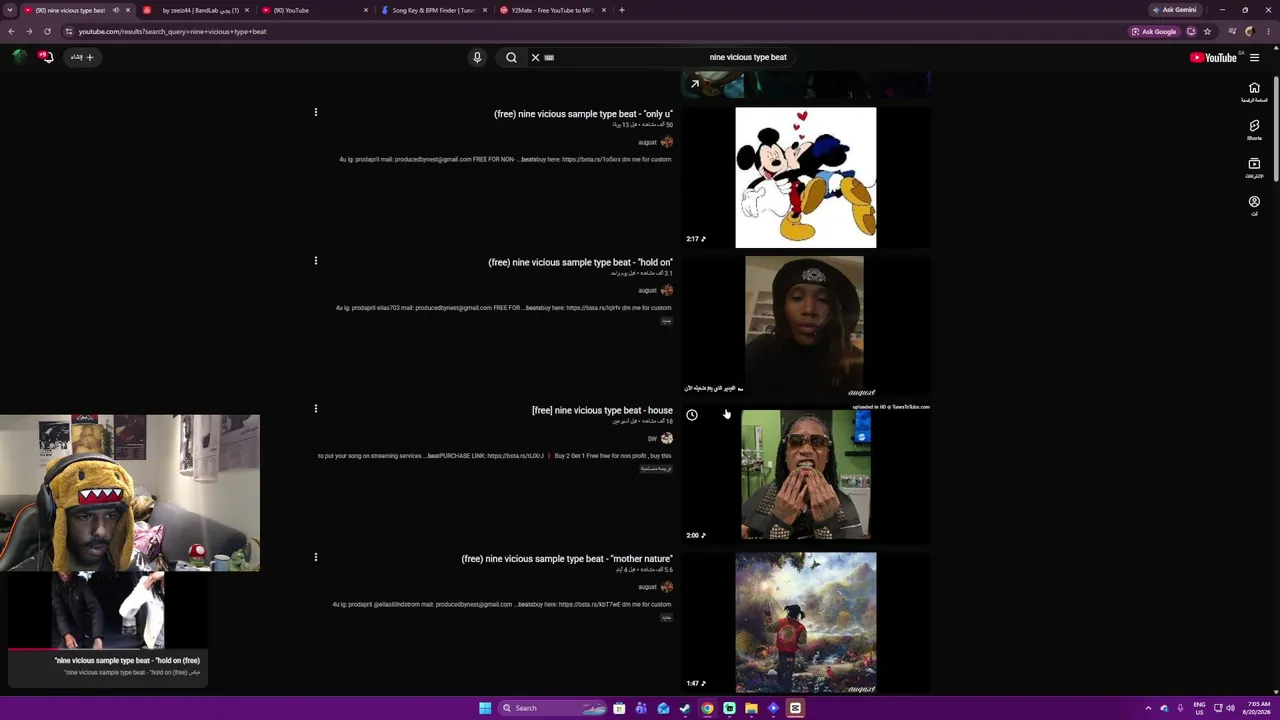Clear the search query with the X
The height and width of the screenshot is (720, 1280).
pos(535,57)
